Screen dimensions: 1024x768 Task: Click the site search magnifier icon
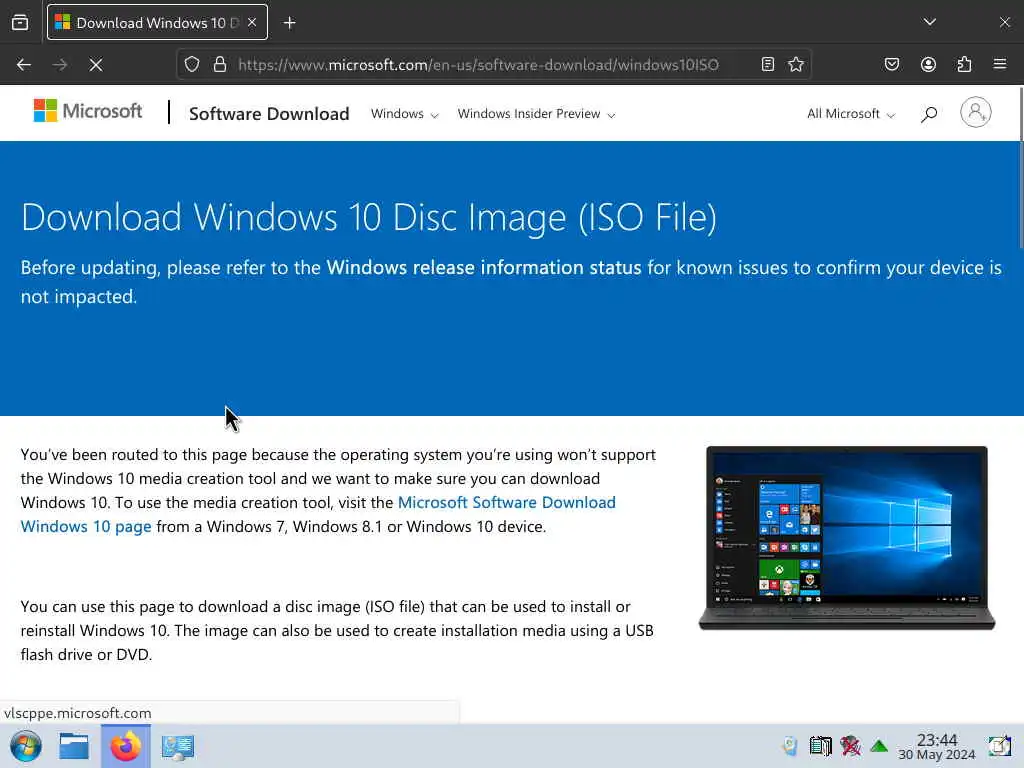pos(929,114)
